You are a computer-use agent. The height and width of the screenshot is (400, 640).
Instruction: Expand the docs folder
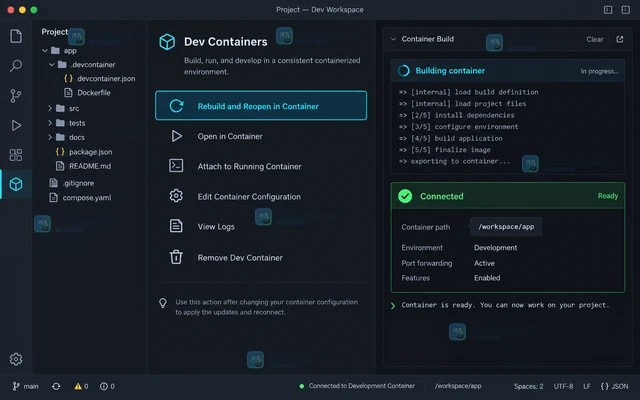[x=50, y=137]
